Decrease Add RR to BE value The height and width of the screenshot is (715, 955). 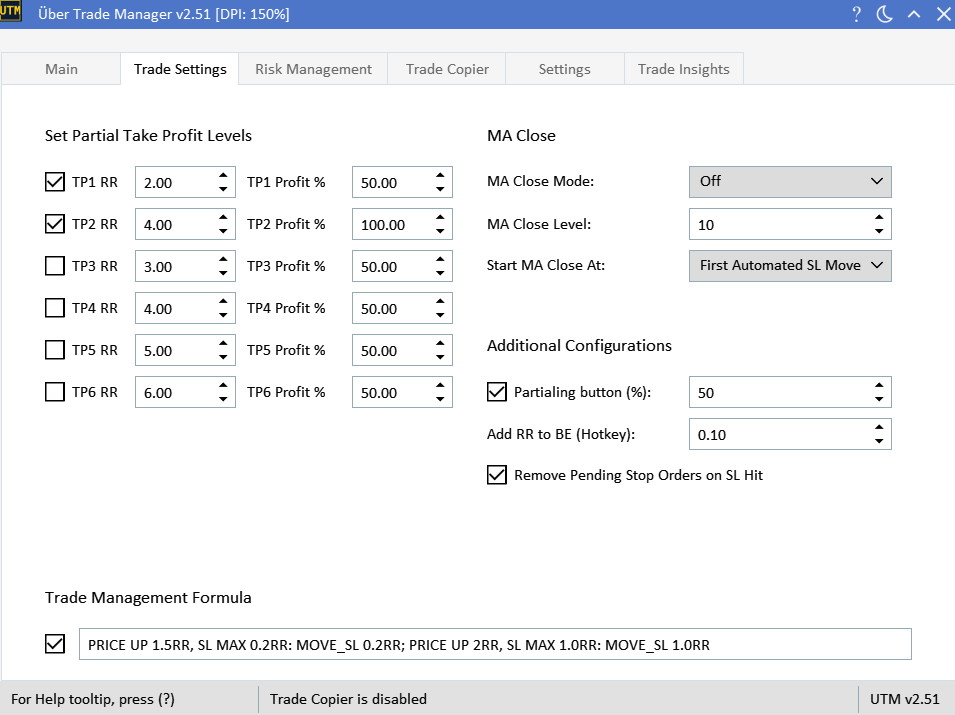point(879,441)
